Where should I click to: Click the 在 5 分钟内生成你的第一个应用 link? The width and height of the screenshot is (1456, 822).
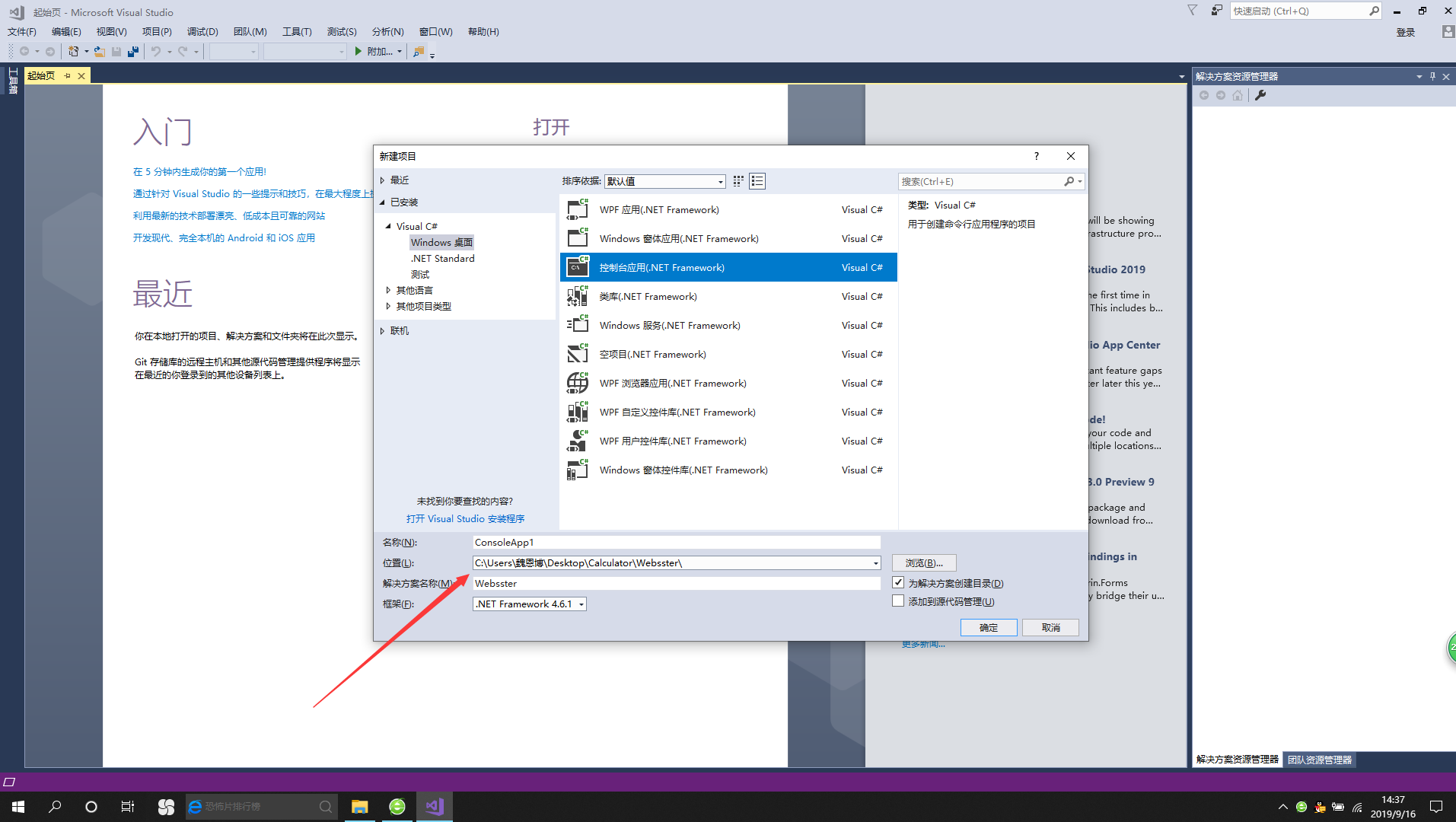tap(199, 172)
